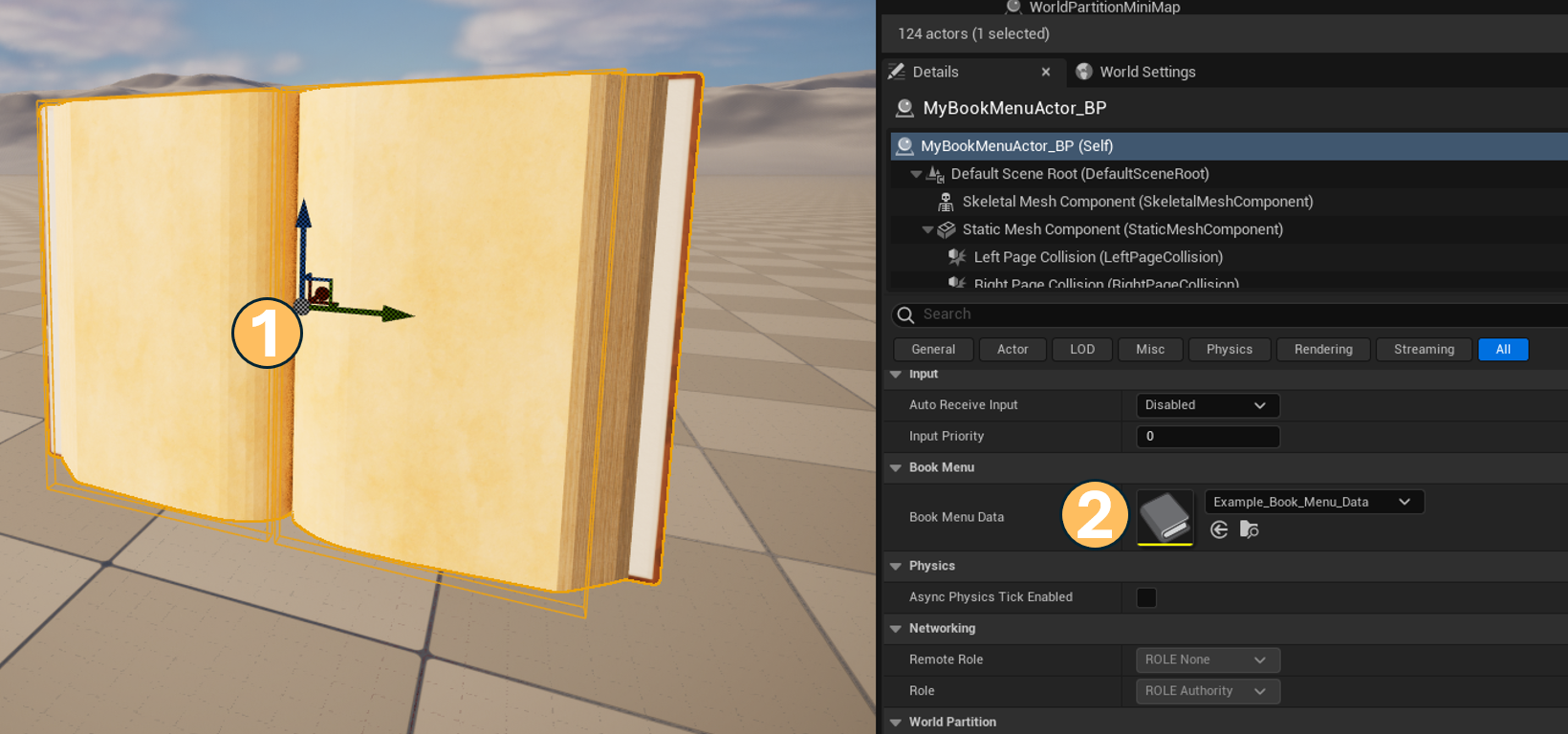Select the Actor filter
Screen dimensions: 1568x734
pos(1013,350)
